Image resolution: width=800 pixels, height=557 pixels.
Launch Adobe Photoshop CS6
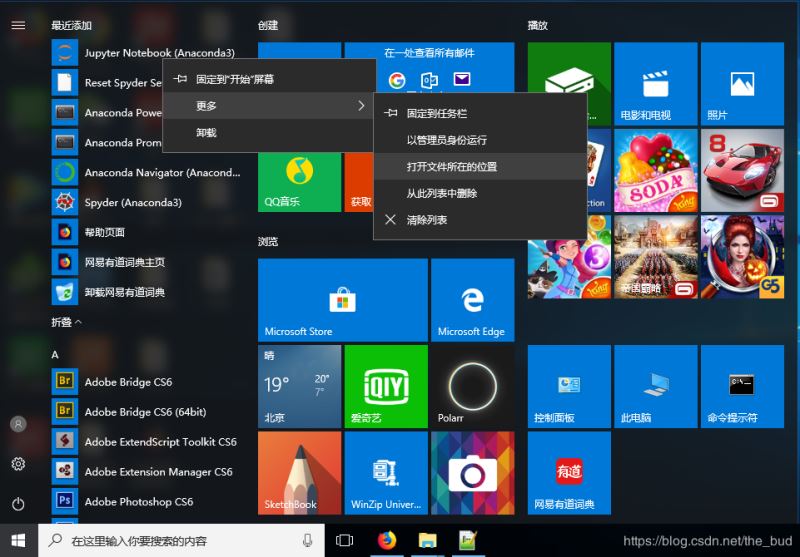tap(147, 501)
